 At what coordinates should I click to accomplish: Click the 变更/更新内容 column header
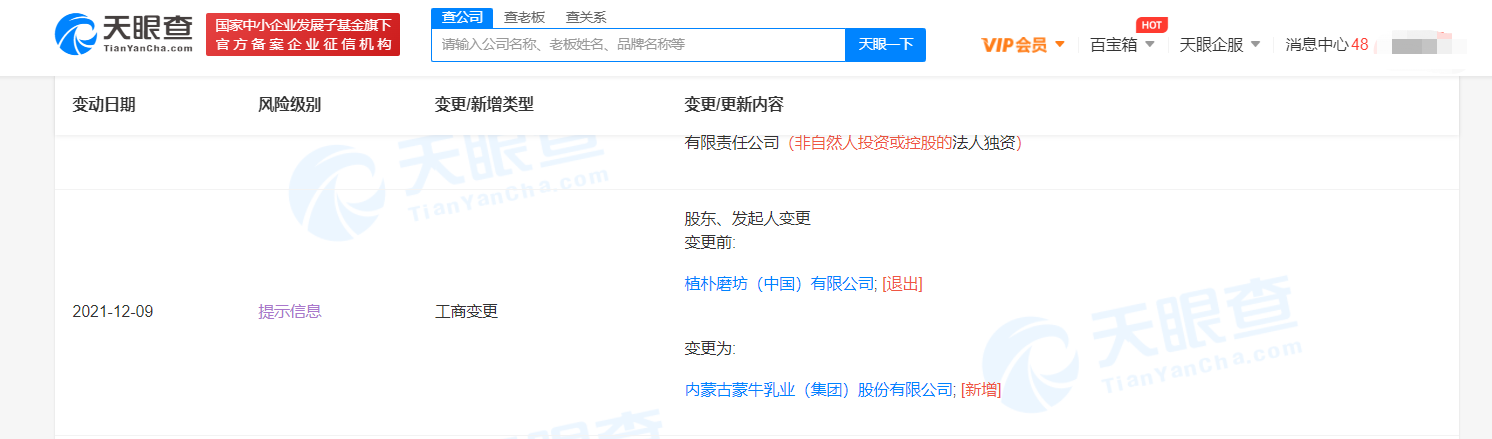tap(734, 105)
